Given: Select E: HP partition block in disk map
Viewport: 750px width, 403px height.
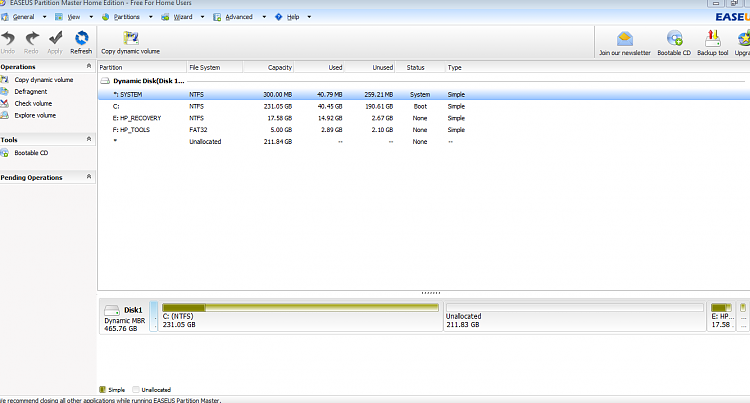Looking at the screenshot, I should [x=721, y=316].
